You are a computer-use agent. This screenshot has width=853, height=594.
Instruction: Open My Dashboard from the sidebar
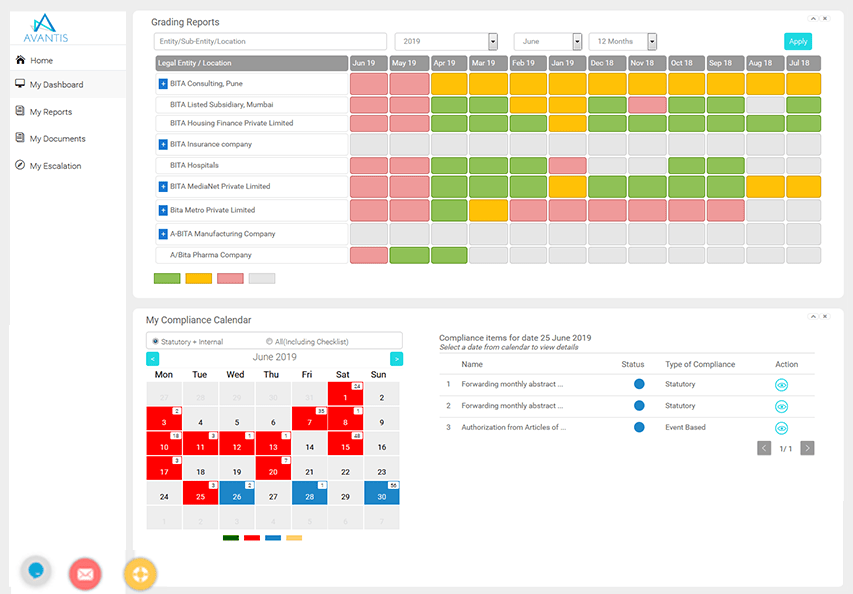[55, 85]
